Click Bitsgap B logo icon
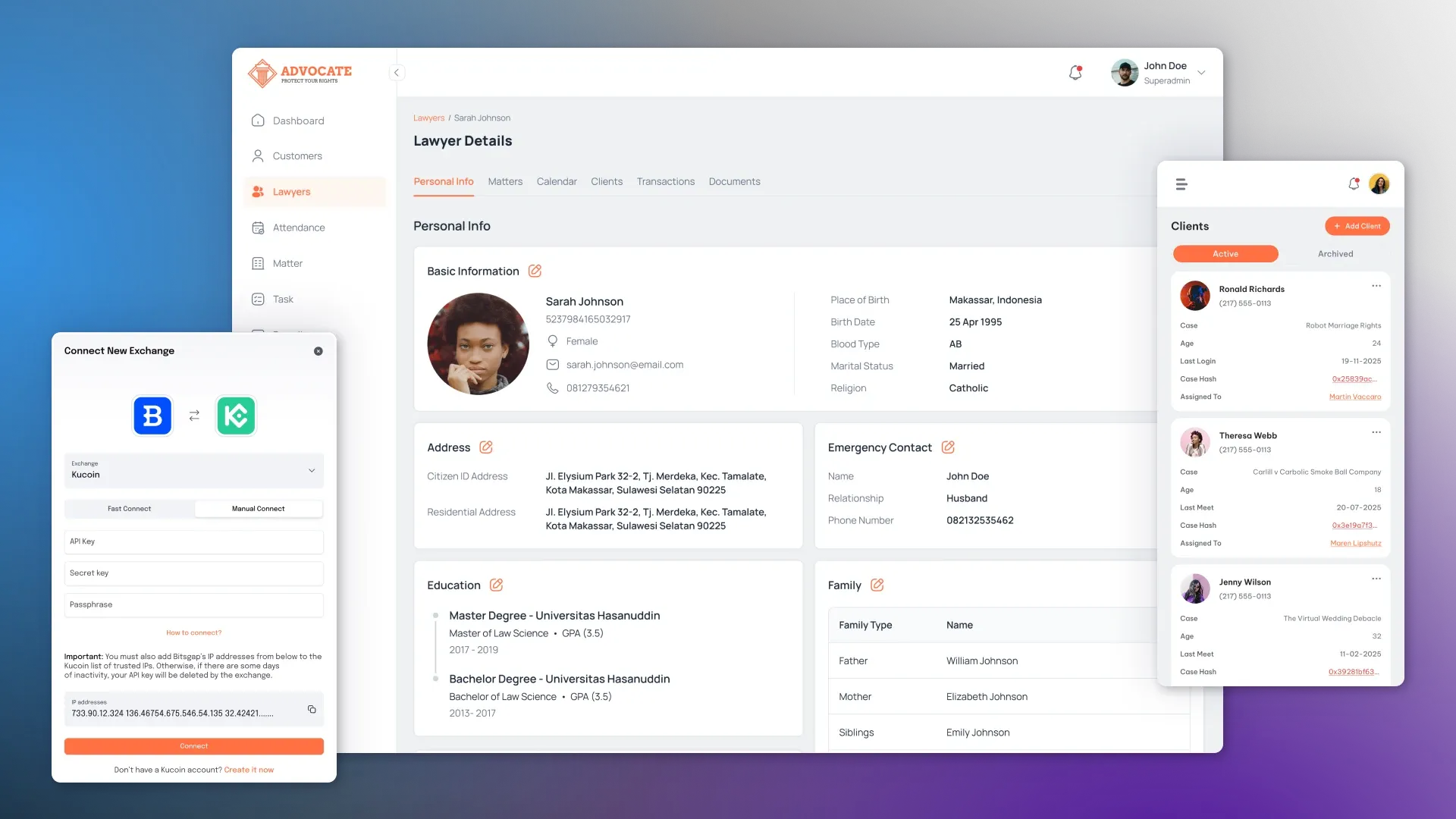Screen dimensions: 1456x819 [152, 416]
